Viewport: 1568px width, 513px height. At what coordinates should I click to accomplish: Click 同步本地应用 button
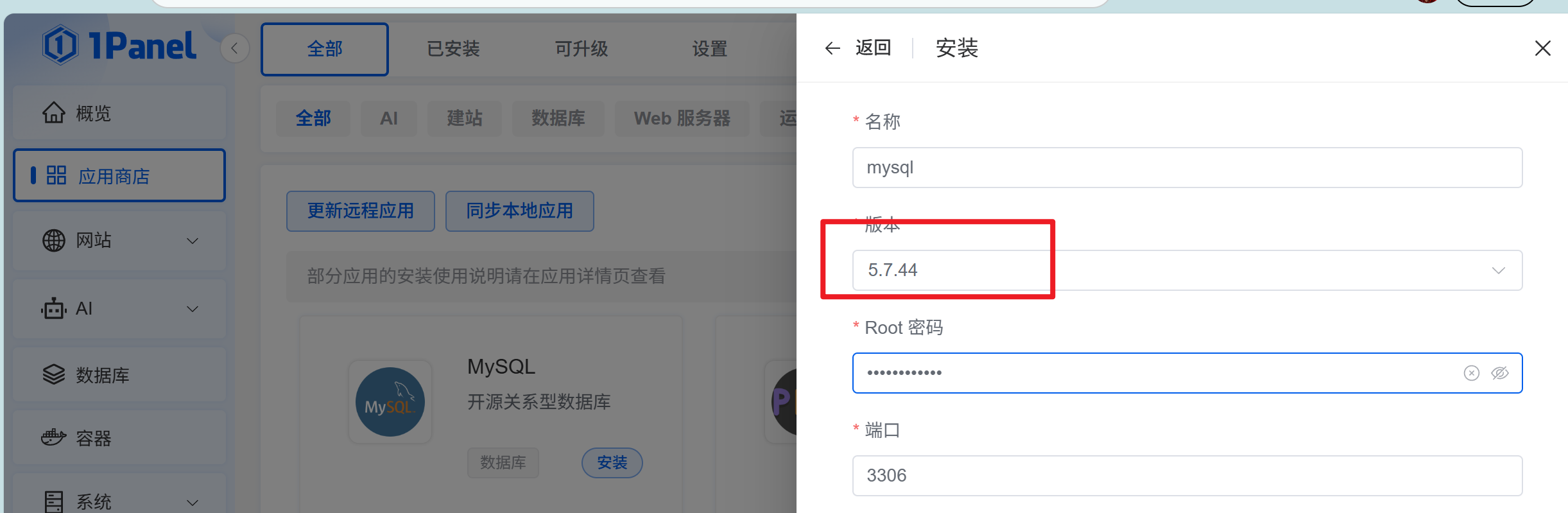520,211
